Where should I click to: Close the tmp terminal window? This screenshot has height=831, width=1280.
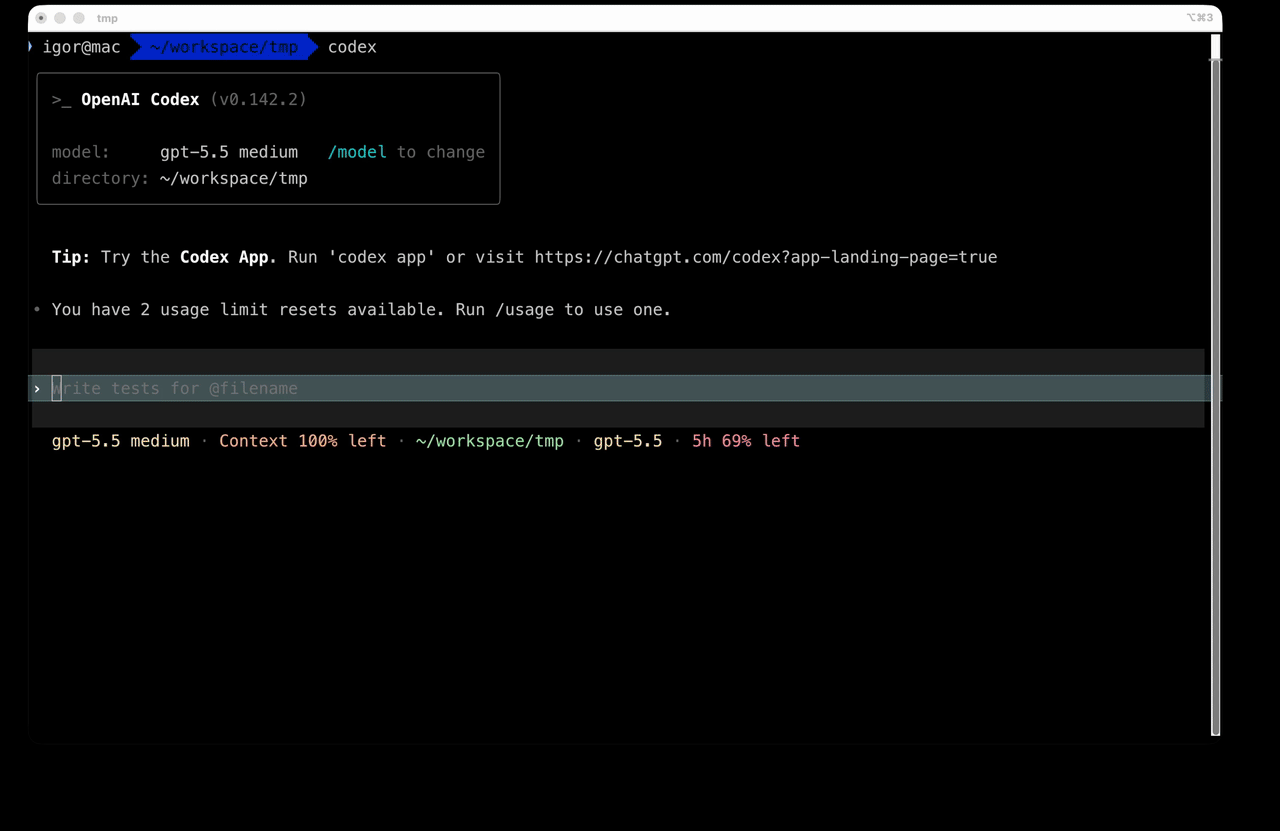point(41,18)
